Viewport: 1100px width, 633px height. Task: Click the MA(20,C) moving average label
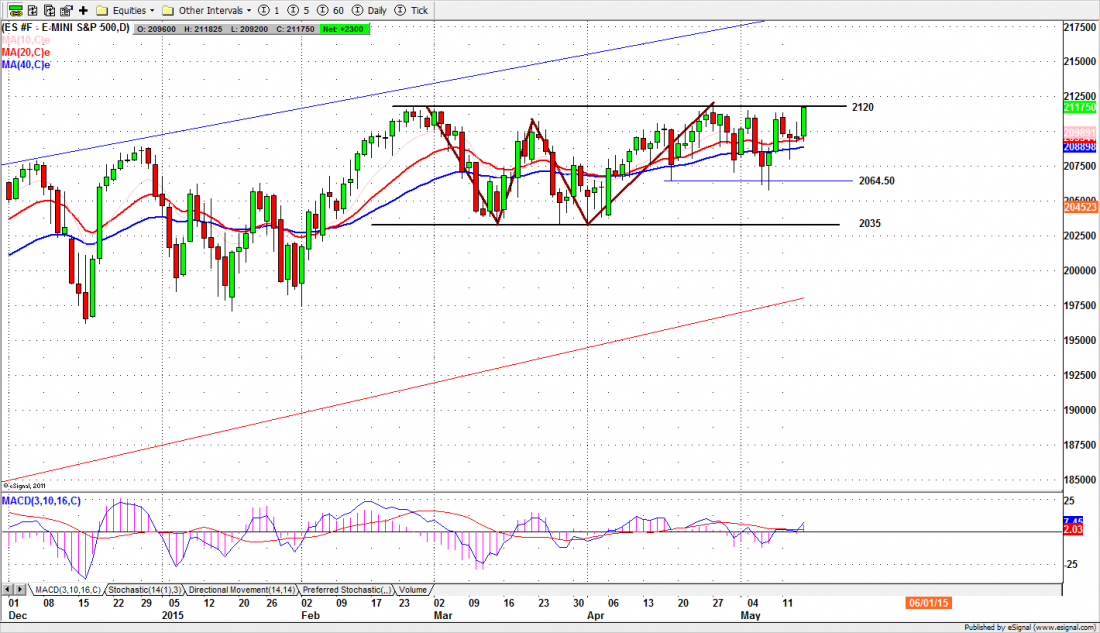tap(26, 52)
